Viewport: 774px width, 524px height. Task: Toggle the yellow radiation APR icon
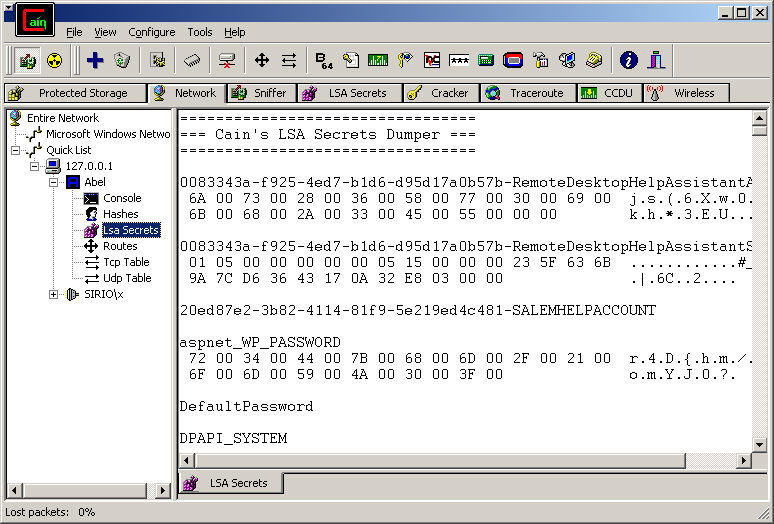pos(54,61)
